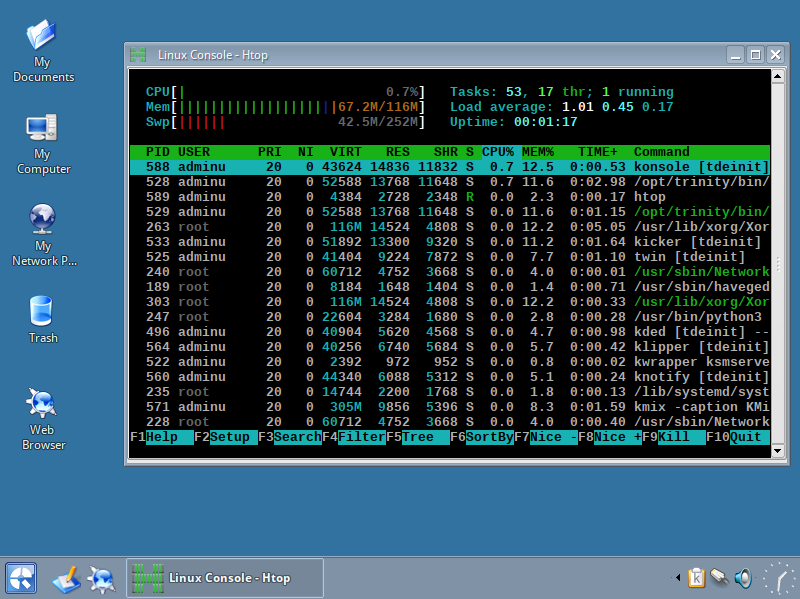This screenshot has height=599, width=800.
Task: Select the Trash desktop icon
Action: [x=42, y=319]
